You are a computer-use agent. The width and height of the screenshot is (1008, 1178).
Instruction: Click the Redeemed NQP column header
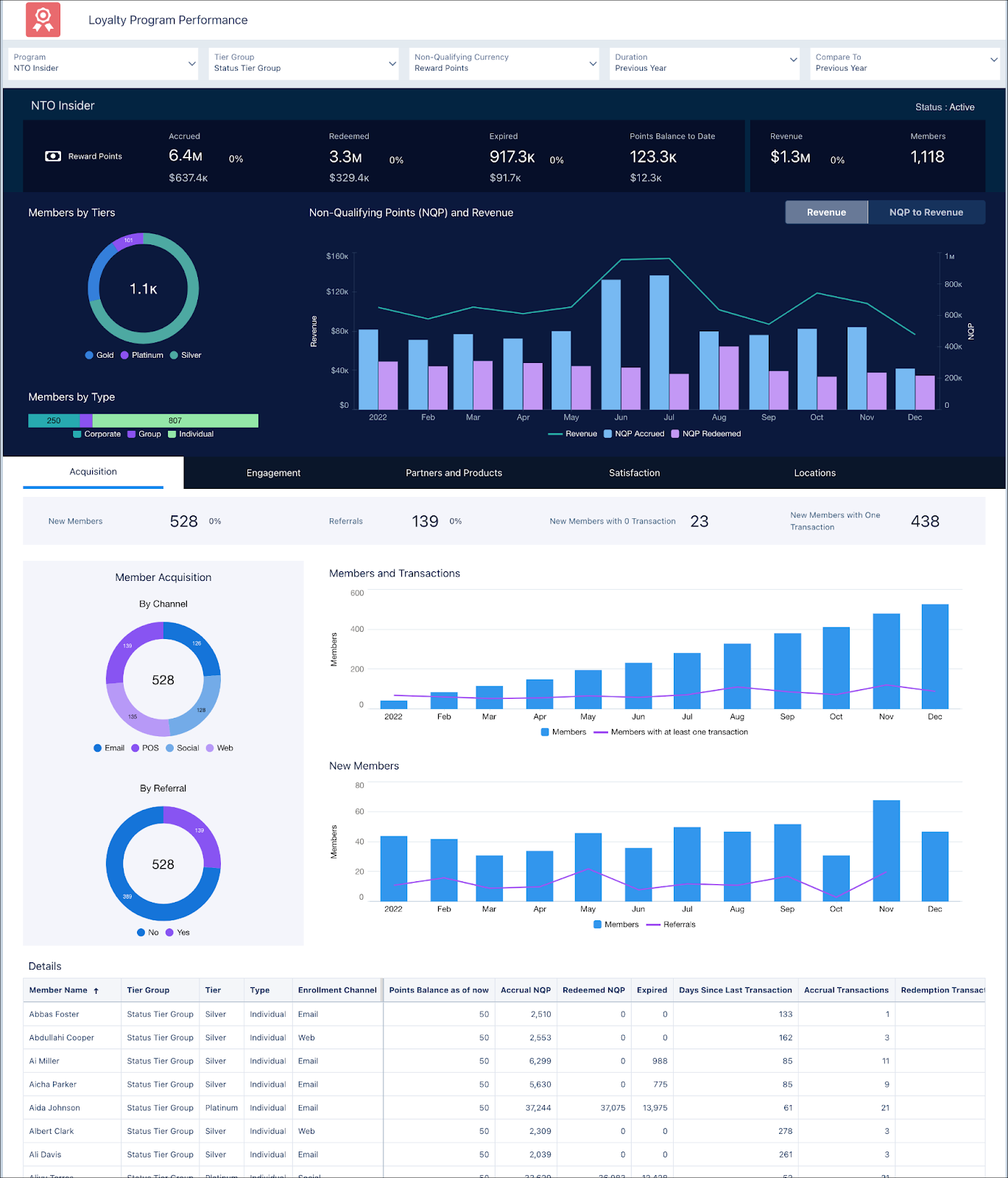[x=593, y=990]
